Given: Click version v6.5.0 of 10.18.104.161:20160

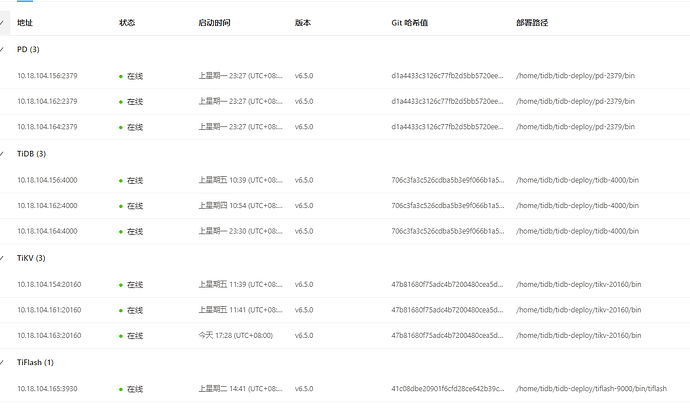Looking at the screenshot, I should click(304, 310).
